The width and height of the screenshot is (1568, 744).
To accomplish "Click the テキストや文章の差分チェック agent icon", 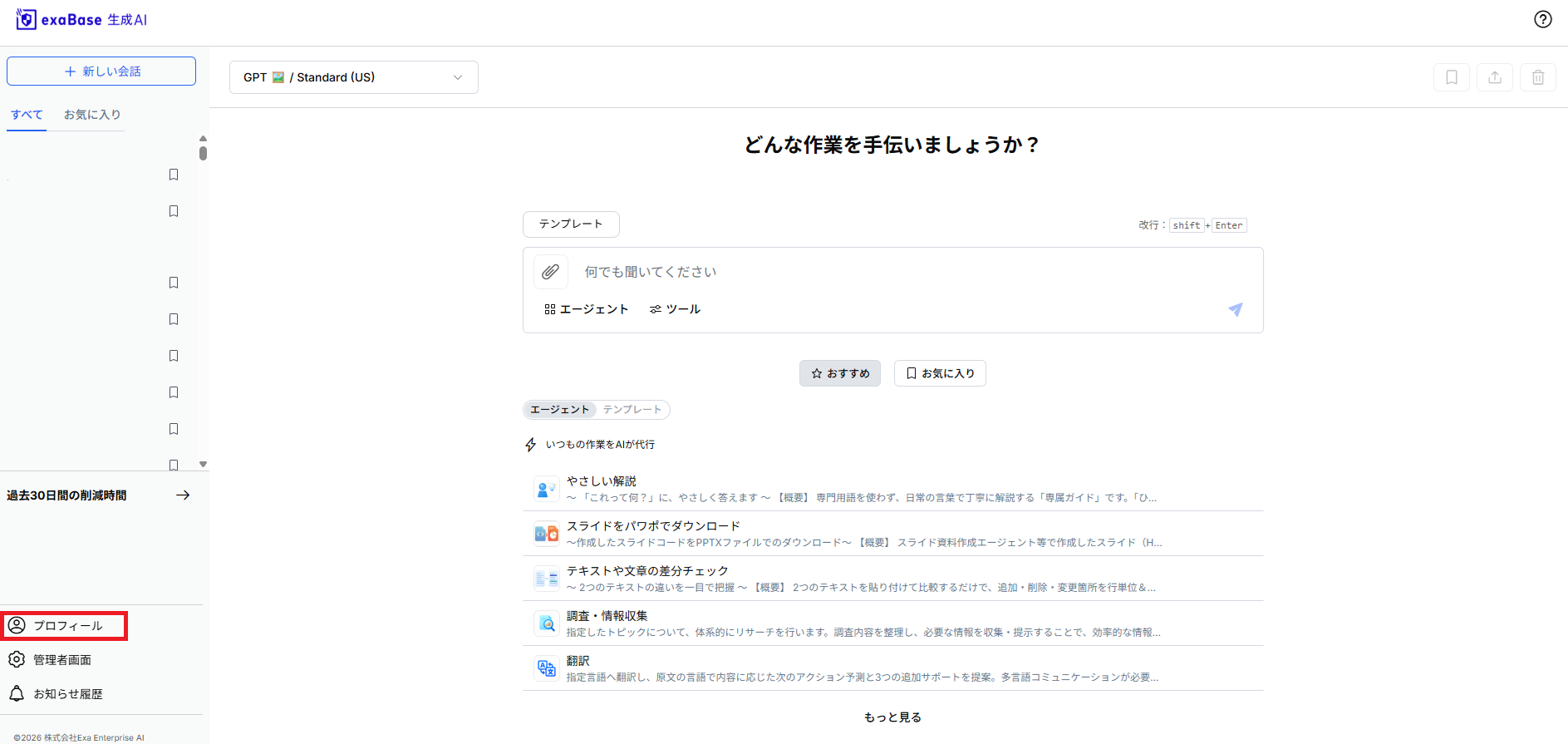I will (x=546, y=579).
